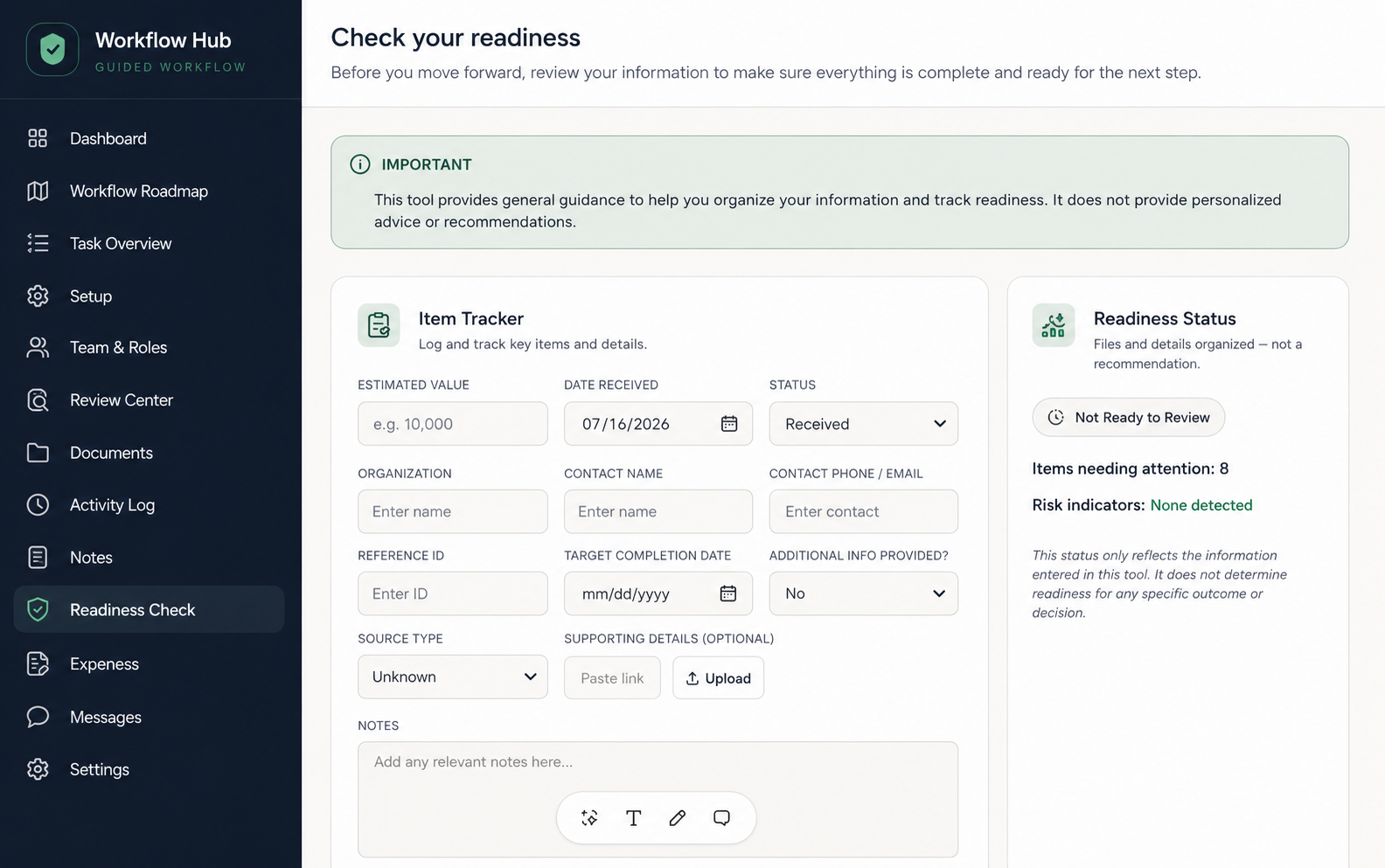This screenshot has height=868, width=1385.
Task: Click the AI sparkle tool in notes toolbar
Action: click(x=589, y=818)
